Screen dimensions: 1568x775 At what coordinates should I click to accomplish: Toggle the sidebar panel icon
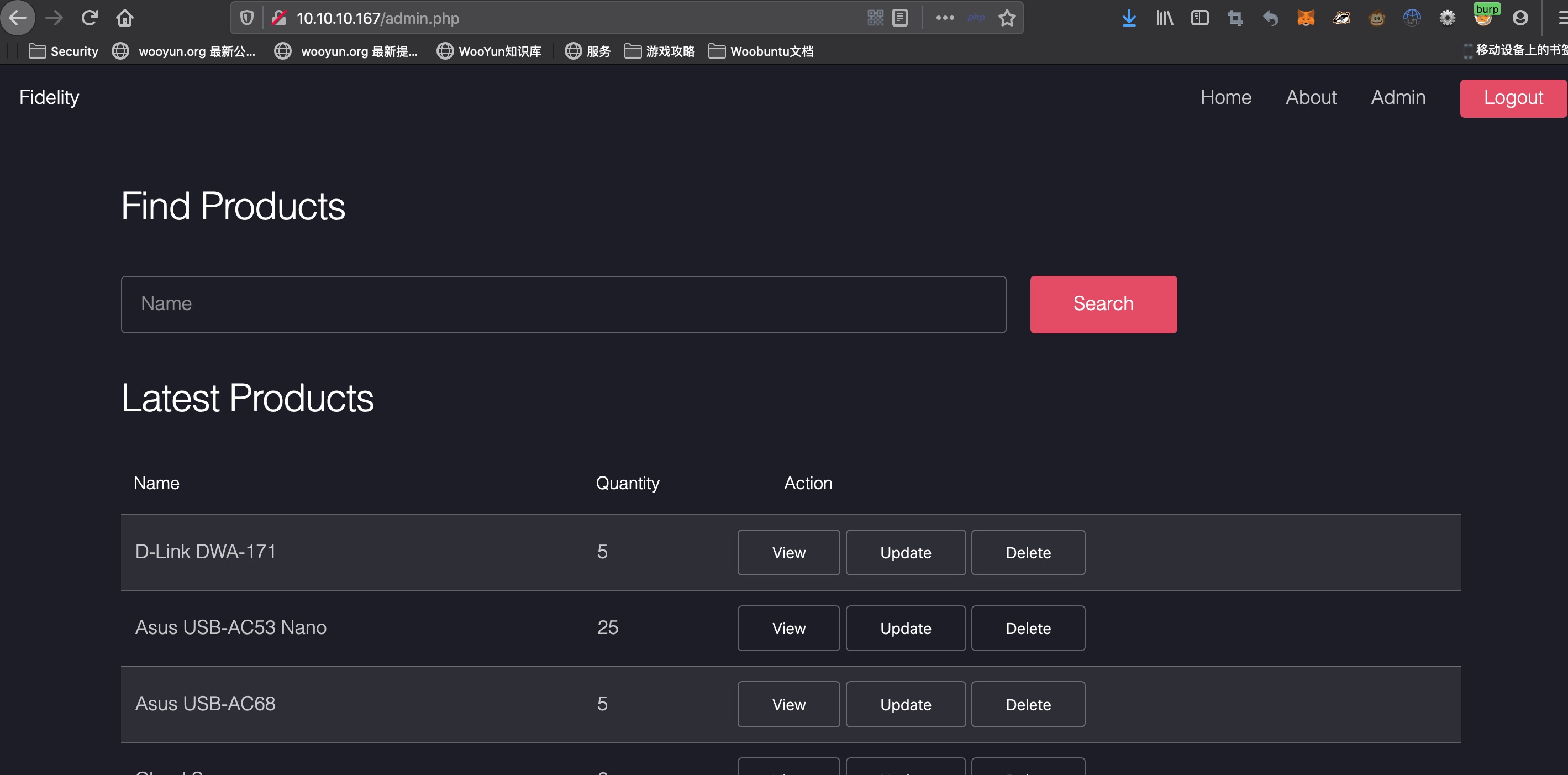click(x=1199, y=18)
